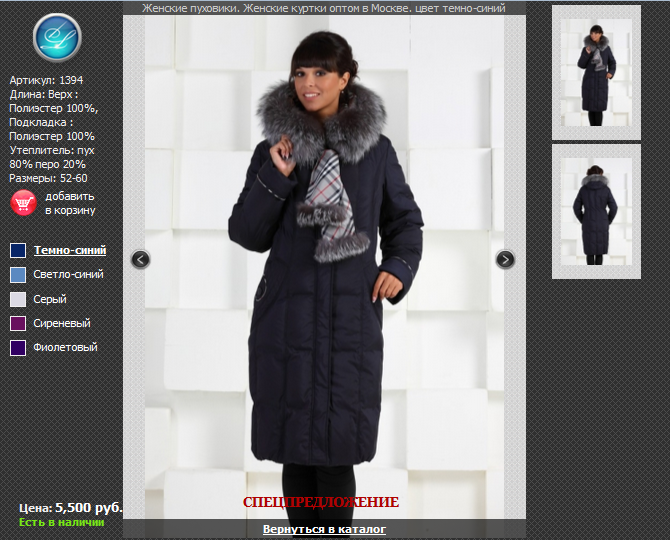Click the round blue site logo icon

tap(56, 38)
